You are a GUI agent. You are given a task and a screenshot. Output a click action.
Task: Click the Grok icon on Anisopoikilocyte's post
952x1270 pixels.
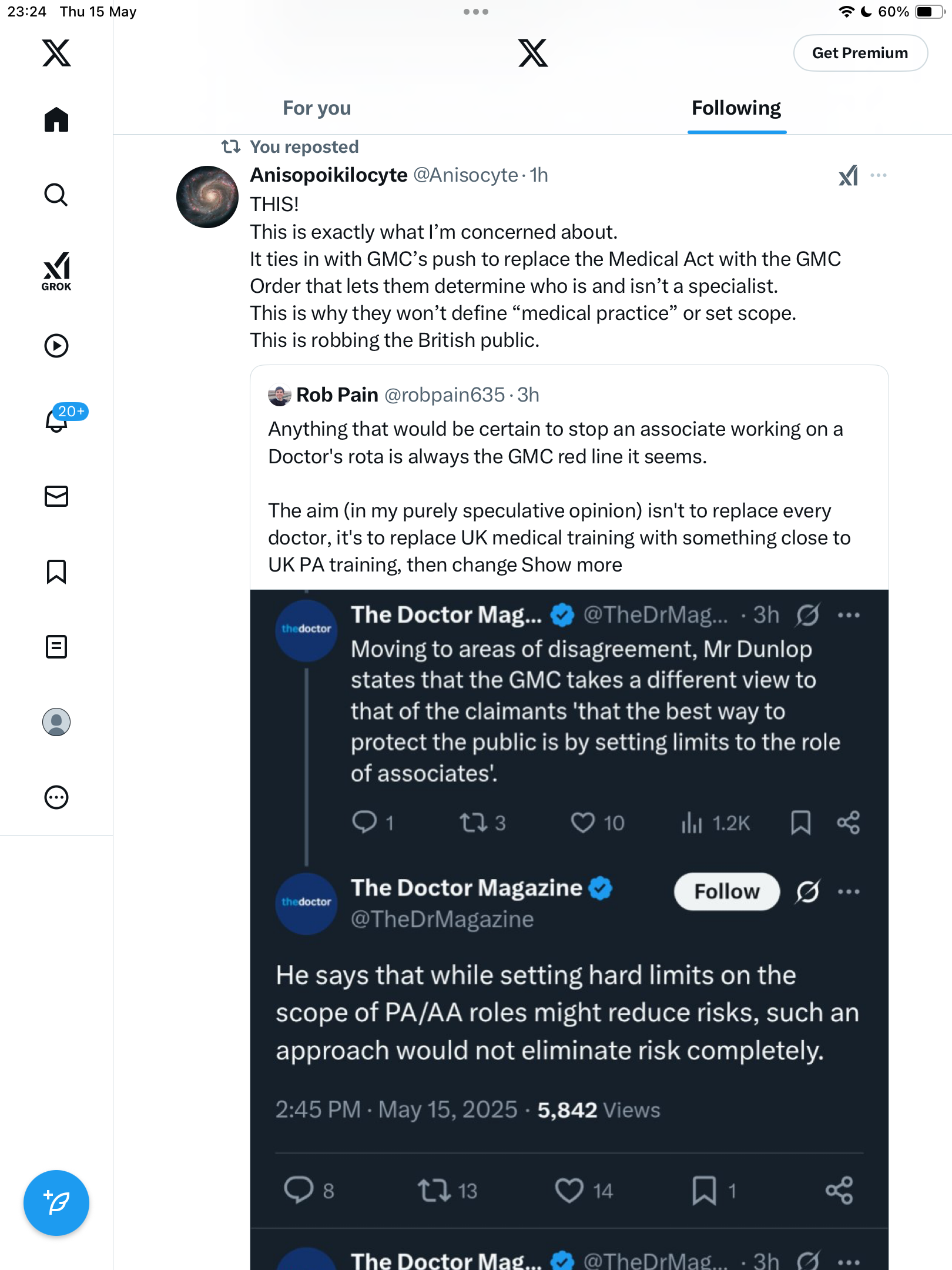pyautogui.click(x=848, y=175)
